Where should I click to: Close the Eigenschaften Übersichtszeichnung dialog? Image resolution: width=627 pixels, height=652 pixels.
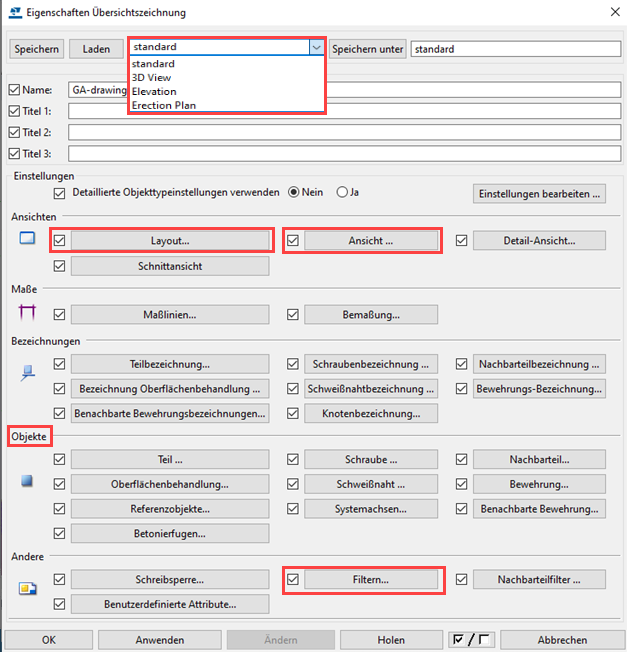pyautogui.click(x=615, y=12)
